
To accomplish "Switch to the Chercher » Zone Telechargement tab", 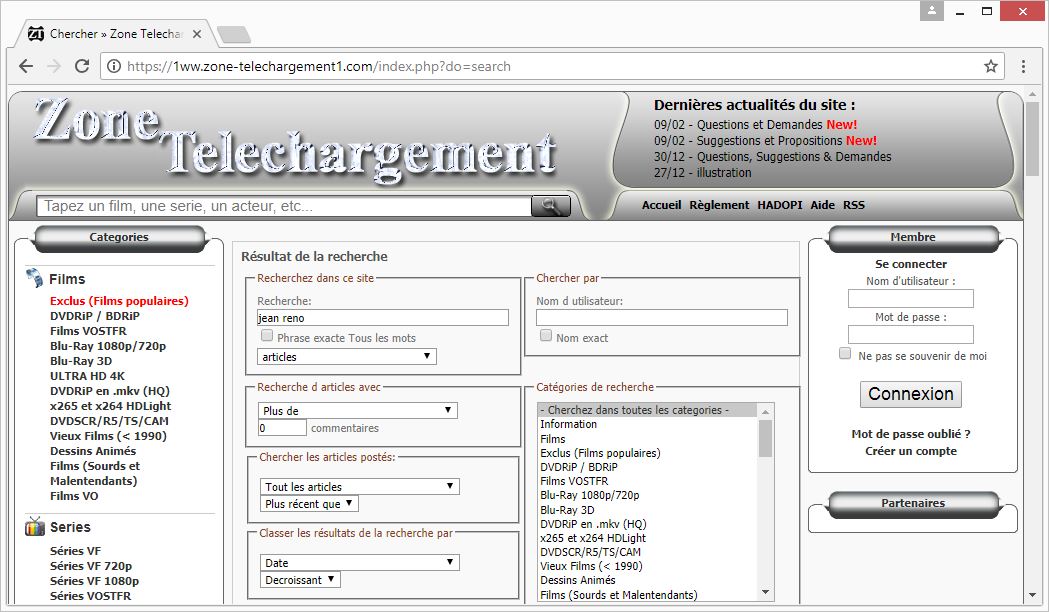I will tap(115, 34).
